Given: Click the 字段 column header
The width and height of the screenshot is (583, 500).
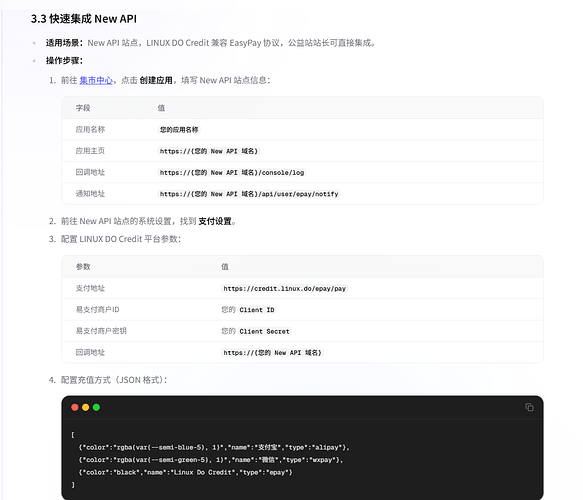Looking at the screenshot, I should click(x=83, y=108).
